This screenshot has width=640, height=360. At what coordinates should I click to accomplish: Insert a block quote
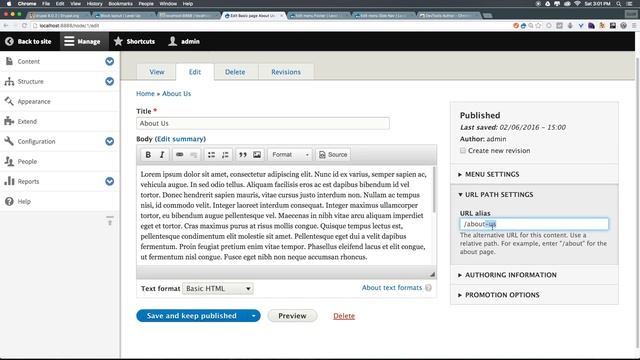click(243, 155)
